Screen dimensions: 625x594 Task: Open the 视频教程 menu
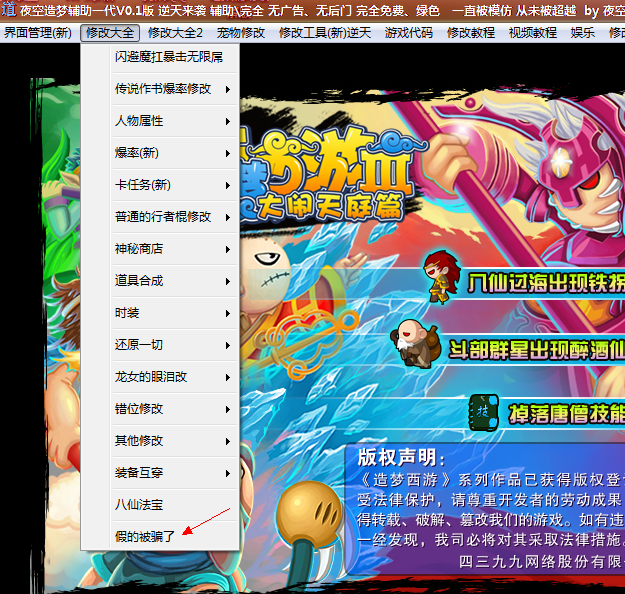(x=533, y=33)
